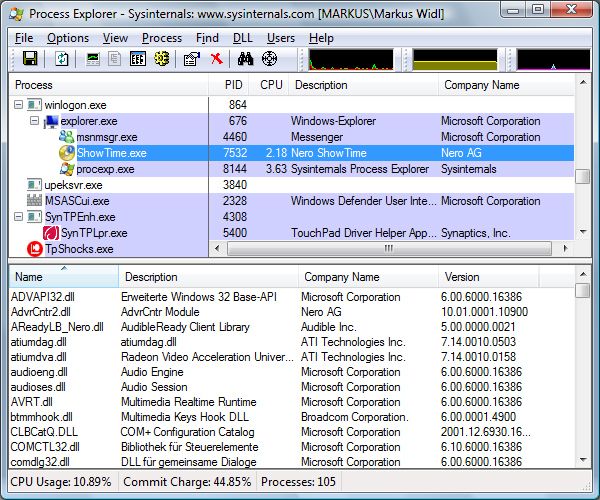Viewport: 600px width, 500px height.
Task: Click the process list scroll up arrow
Action: coord(583,82)
